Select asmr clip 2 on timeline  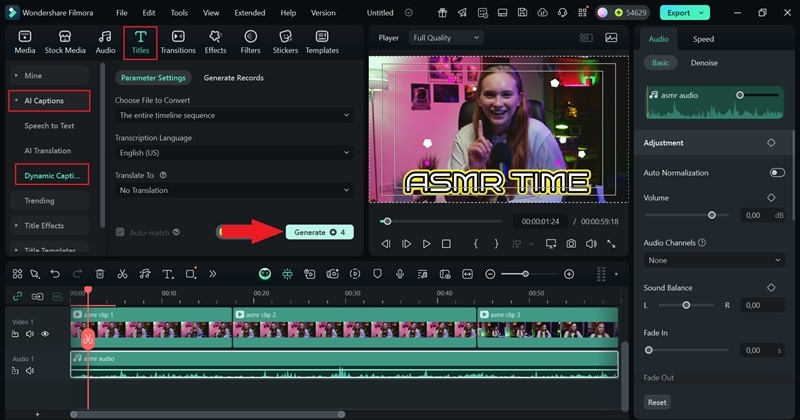pos(354,328)
